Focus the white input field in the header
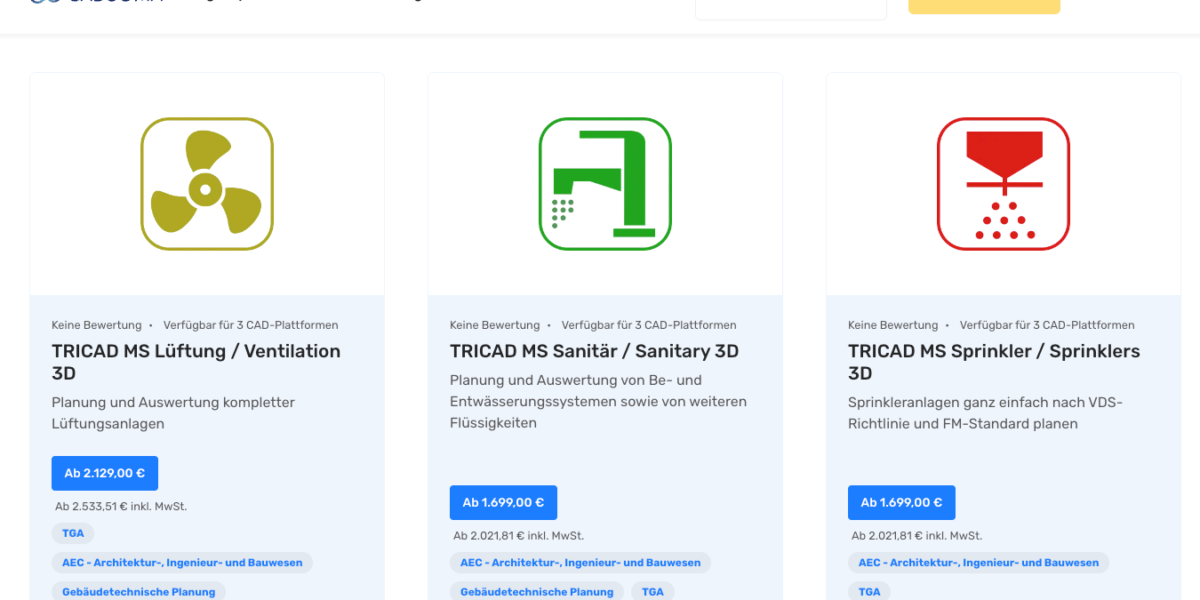This screenshot has width=1200, height=600. point(790,8)
